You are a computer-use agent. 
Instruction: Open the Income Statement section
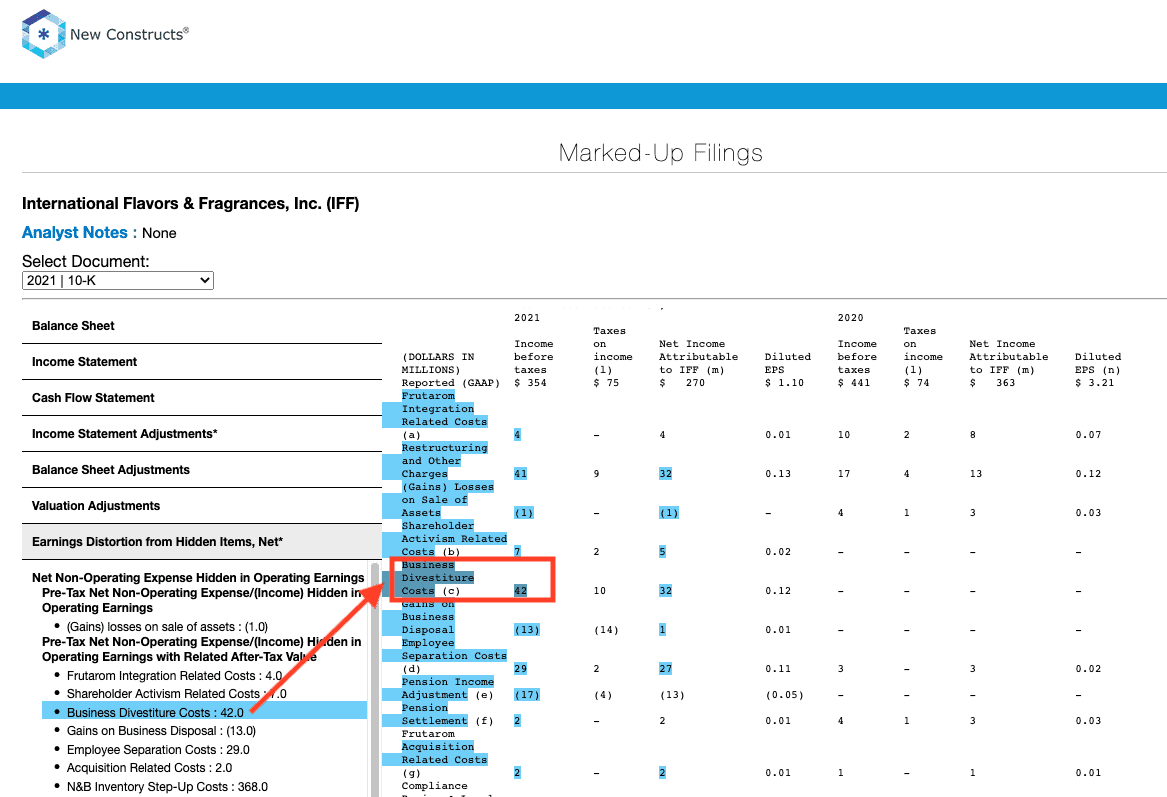[202, 362]
